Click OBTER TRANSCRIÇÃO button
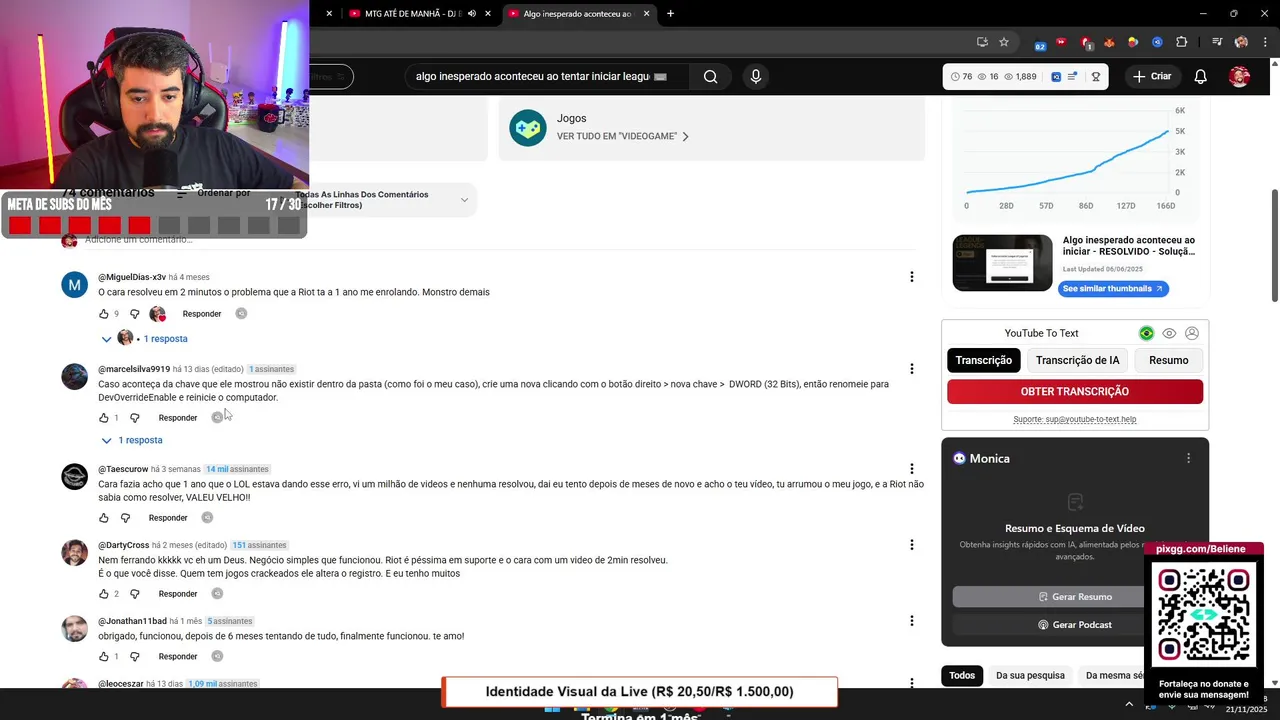The height and width of the screenshot is (720, 1280). pyautogui.click(x=1075, y=392)
